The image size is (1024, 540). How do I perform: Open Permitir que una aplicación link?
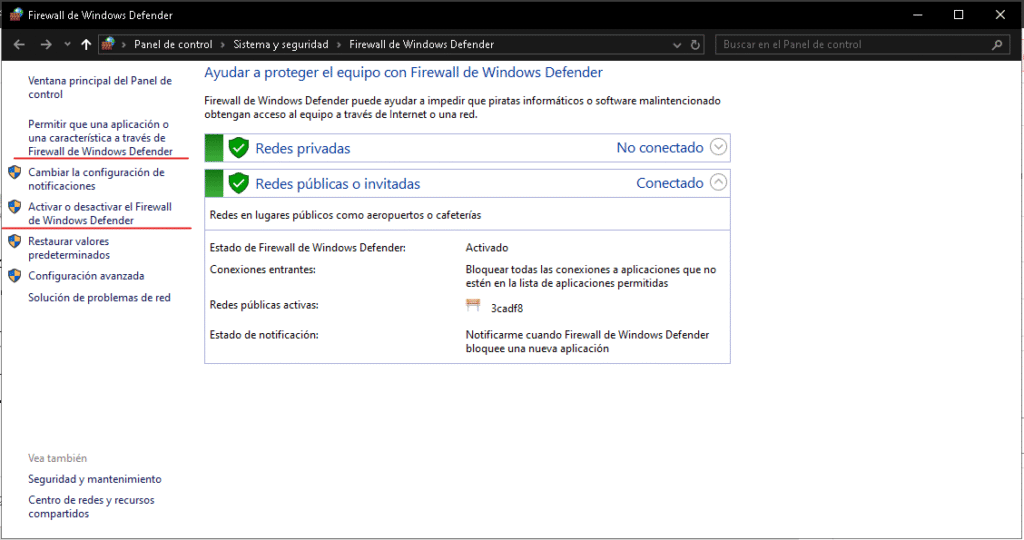click(x=97, y=138)
